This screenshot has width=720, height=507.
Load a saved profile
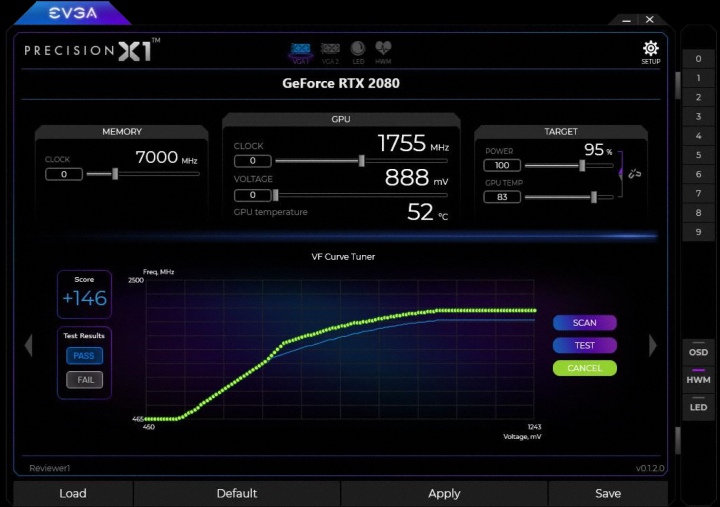point(73,494)
